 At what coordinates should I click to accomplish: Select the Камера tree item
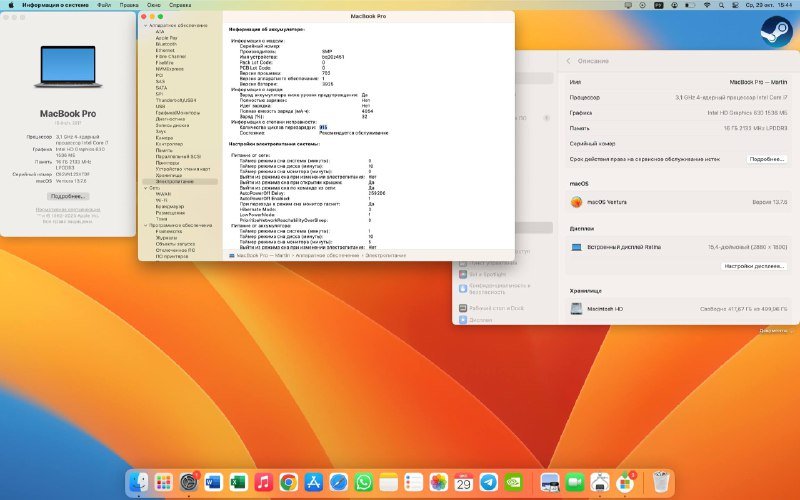pyautogui.click(x=164, y=138)
